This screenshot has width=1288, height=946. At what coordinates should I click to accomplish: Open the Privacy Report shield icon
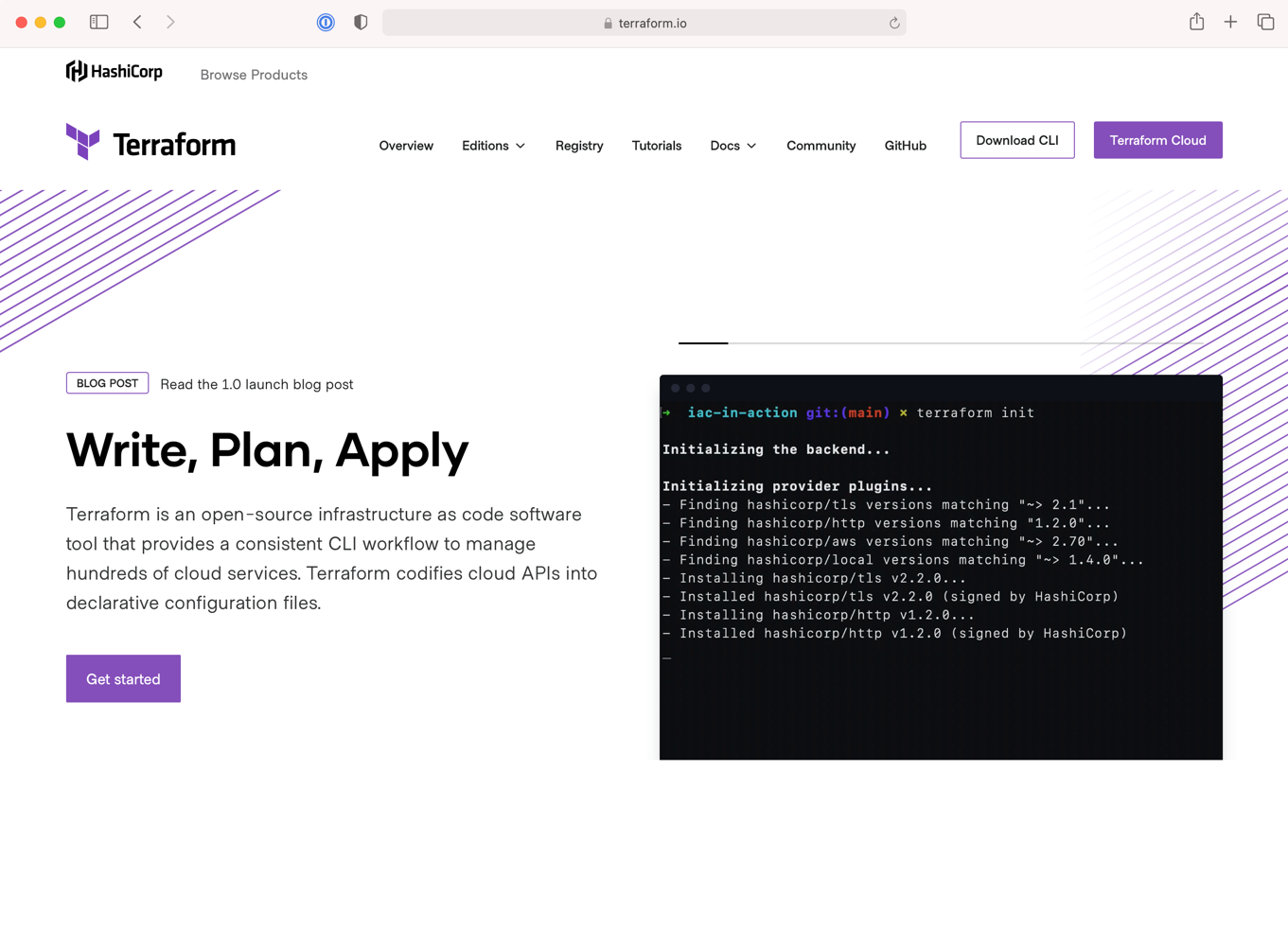[x=360, y=21]
